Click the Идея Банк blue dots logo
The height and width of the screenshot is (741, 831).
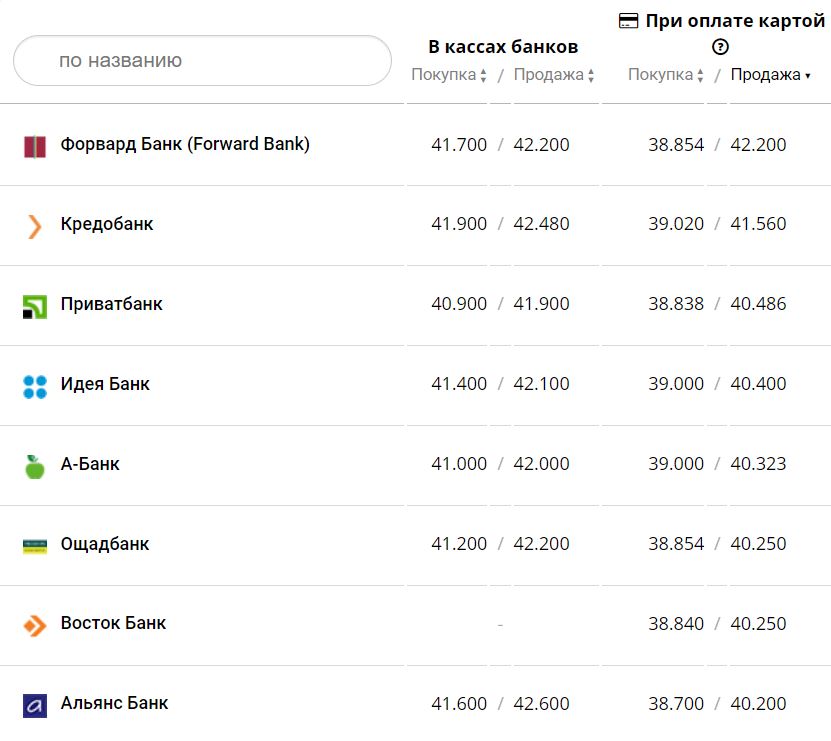coord(35,386)
